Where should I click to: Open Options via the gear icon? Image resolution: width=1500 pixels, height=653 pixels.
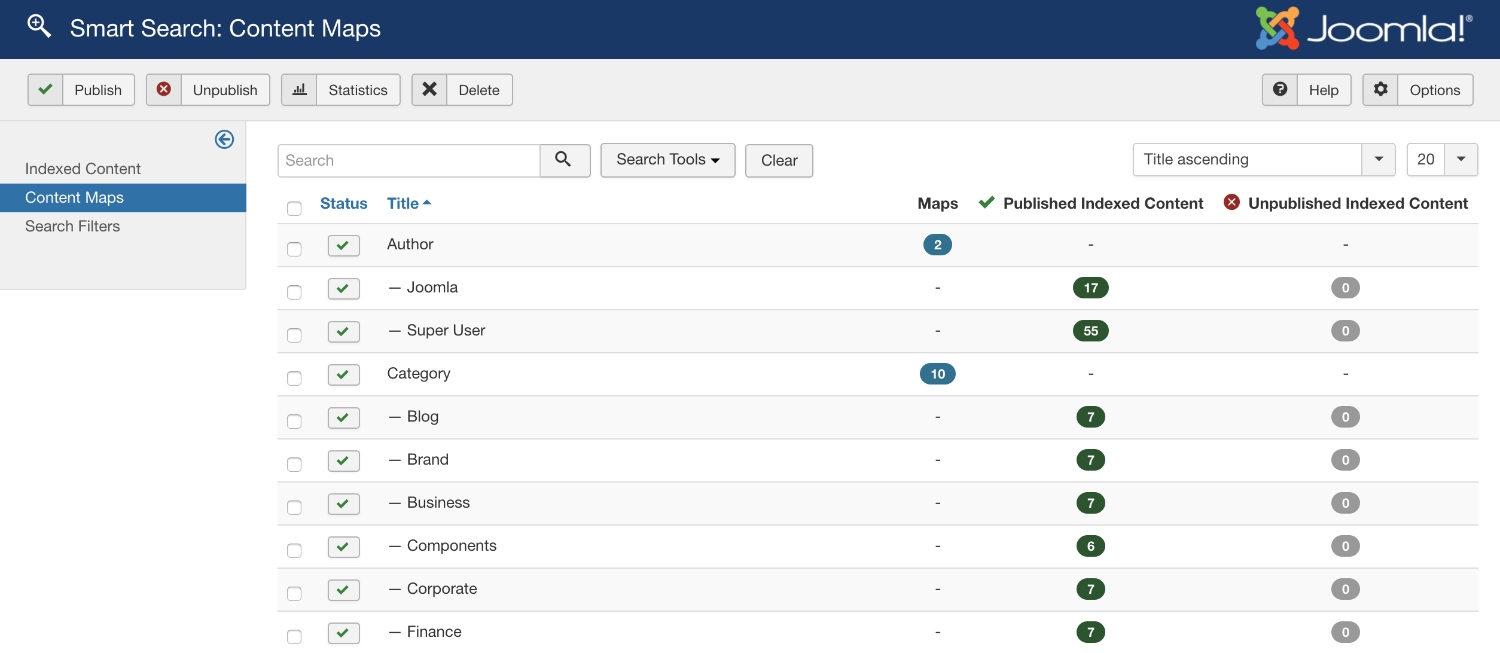coord(1380,89)
